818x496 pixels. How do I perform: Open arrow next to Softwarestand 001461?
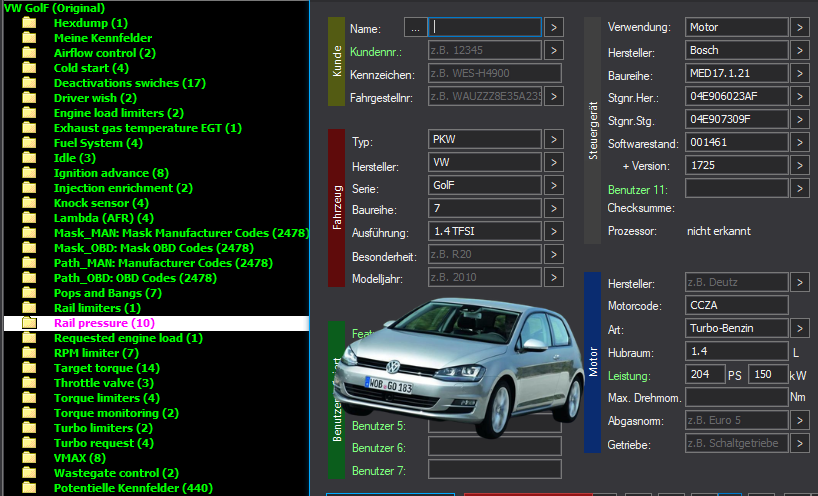pyautogui.click(x=800, y=142)
